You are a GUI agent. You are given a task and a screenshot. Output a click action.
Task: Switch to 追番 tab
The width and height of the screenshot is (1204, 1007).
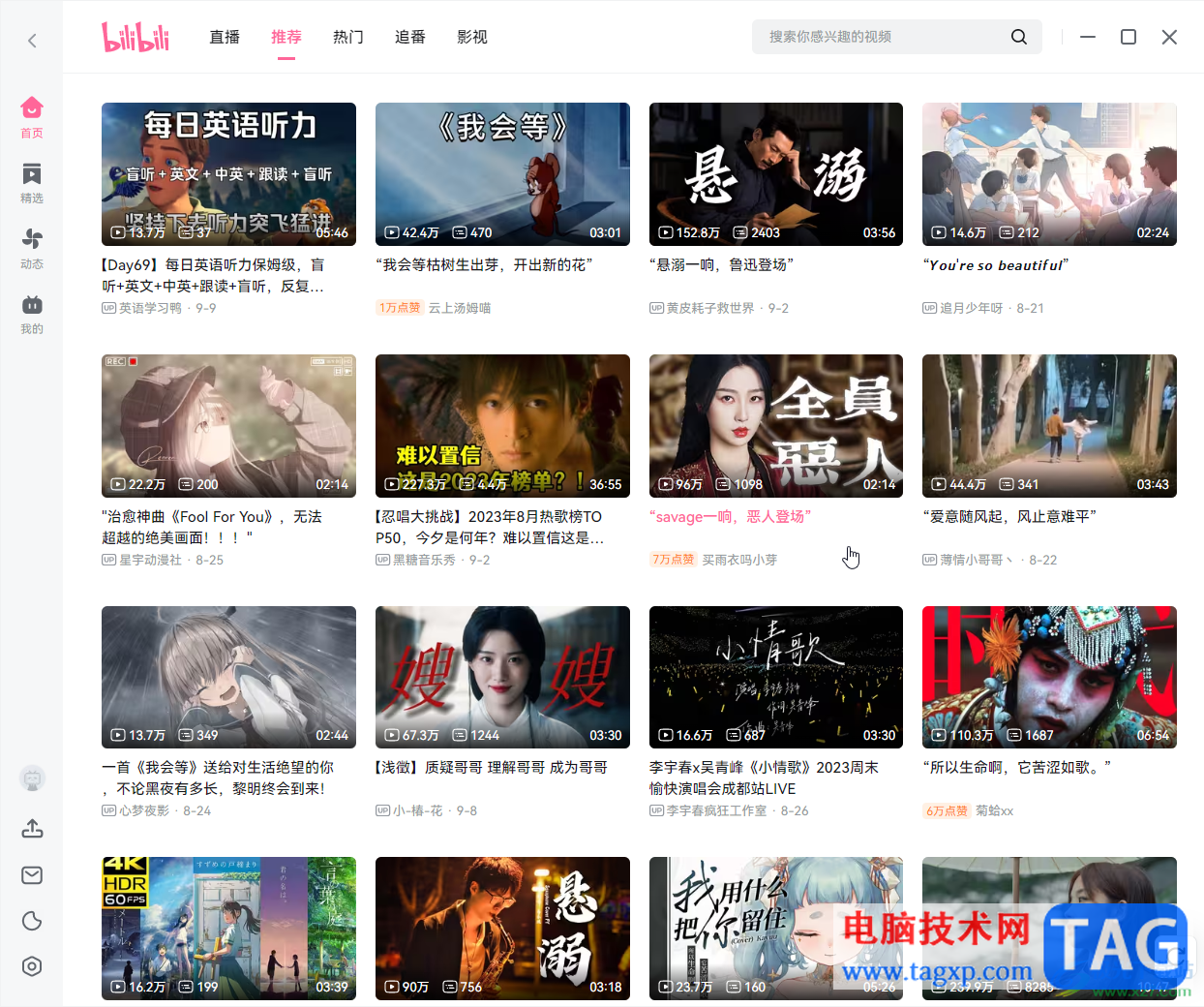tap(410, 37)
